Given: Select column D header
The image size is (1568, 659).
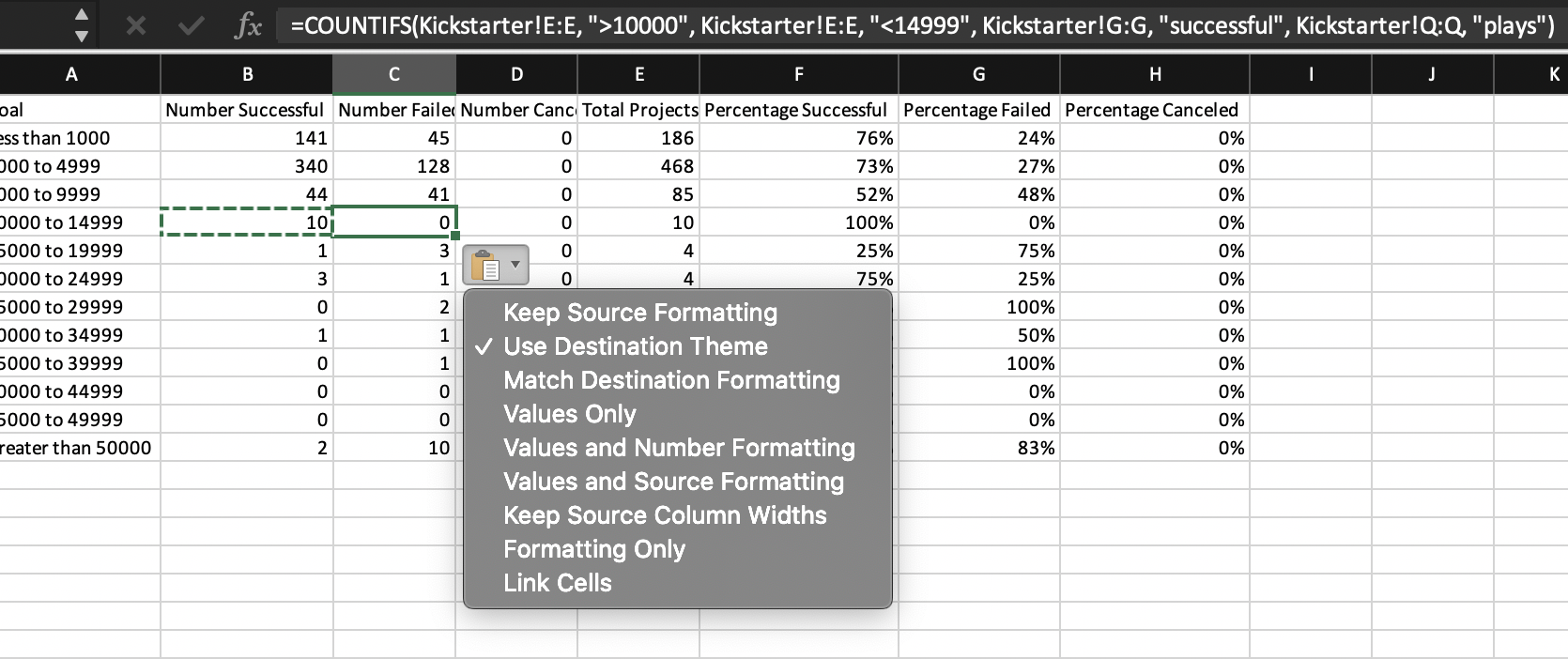Looking at the screenshot, I should [x=516, y=74].
